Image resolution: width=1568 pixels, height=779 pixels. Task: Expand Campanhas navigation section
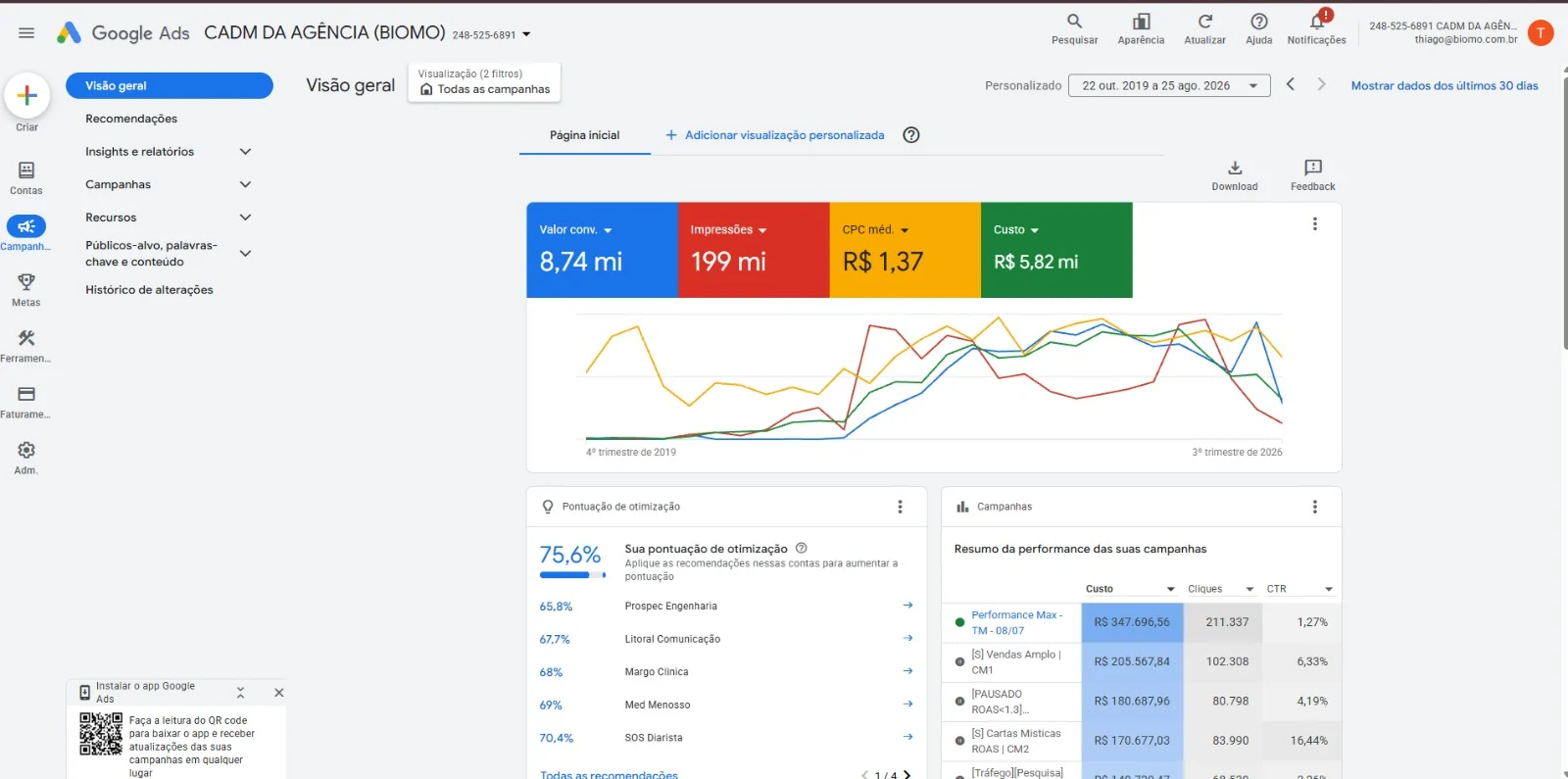coord(245,184)
